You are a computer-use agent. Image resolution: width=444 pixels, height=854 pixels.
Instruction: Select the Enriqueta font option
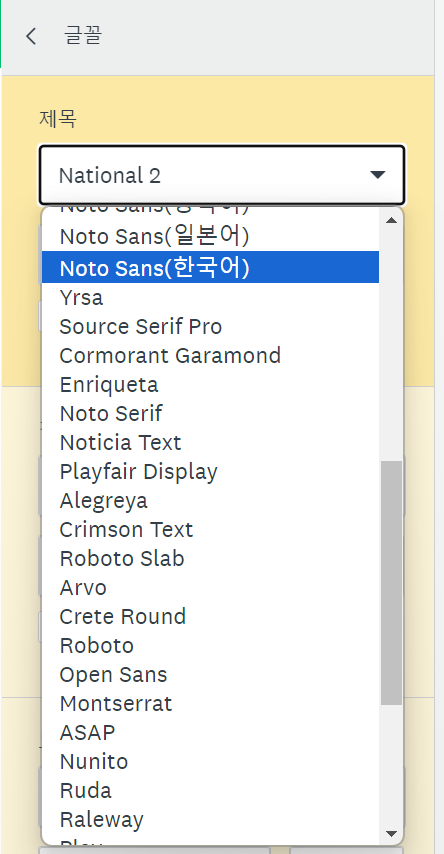pyautogui.click(x=210, y=385)
